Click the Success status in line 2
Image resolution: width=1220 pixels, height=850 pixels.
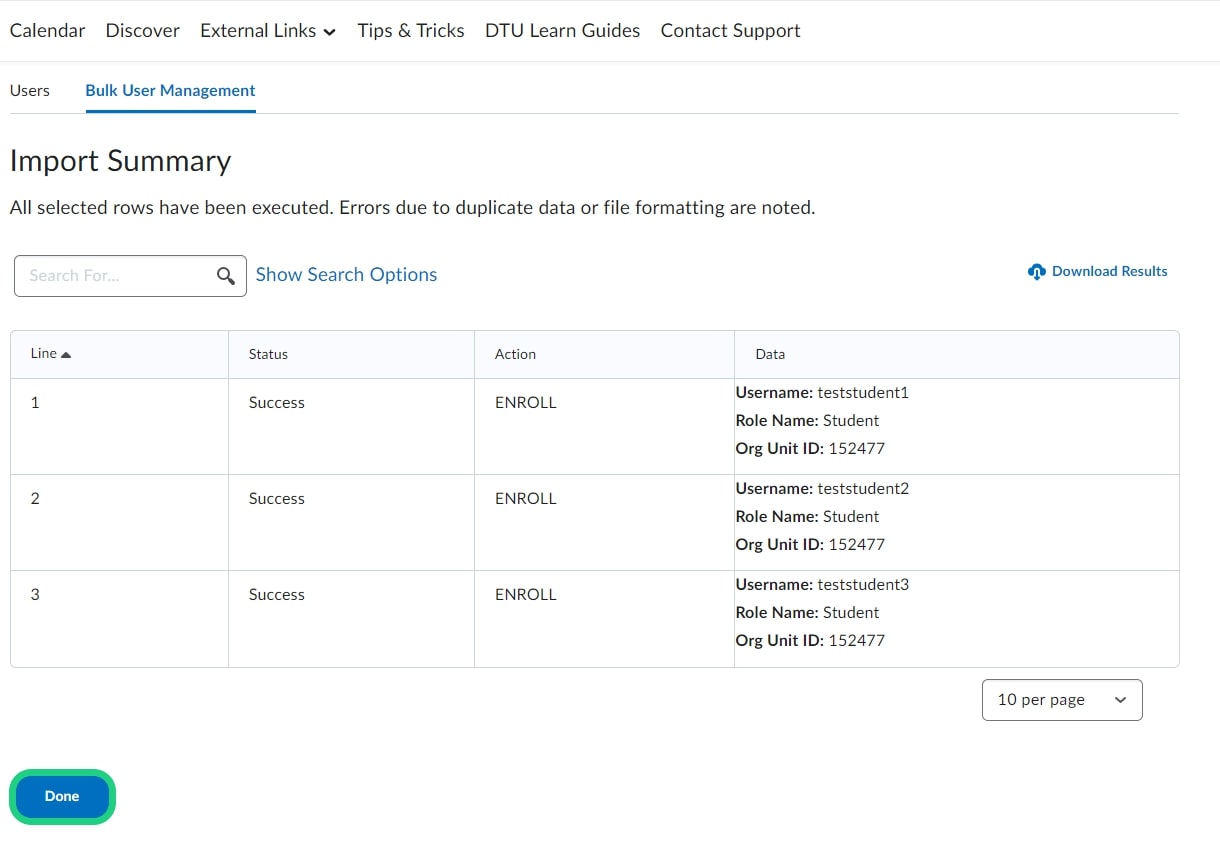coord(277,499)
